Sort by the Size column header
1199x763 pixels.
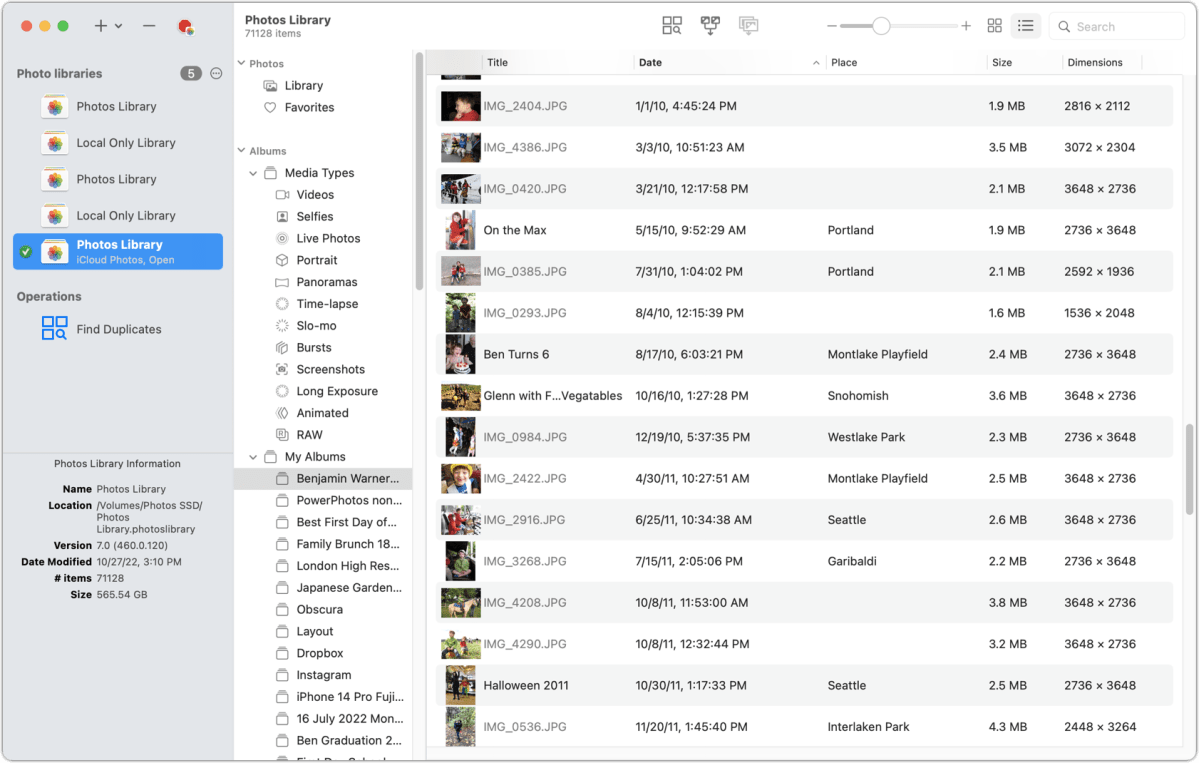(1025, 63)
